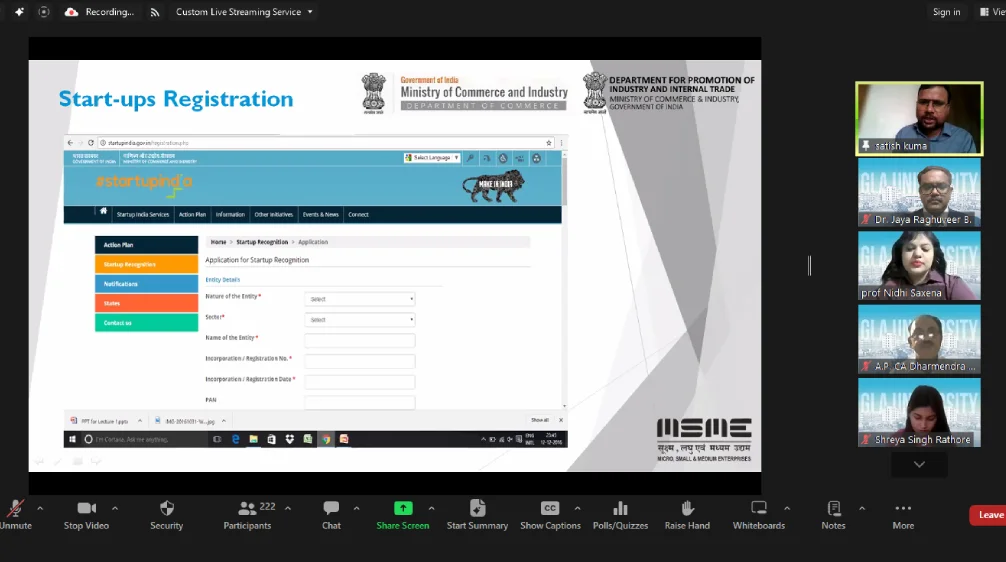Open the View menu at top right

point(991,12)
